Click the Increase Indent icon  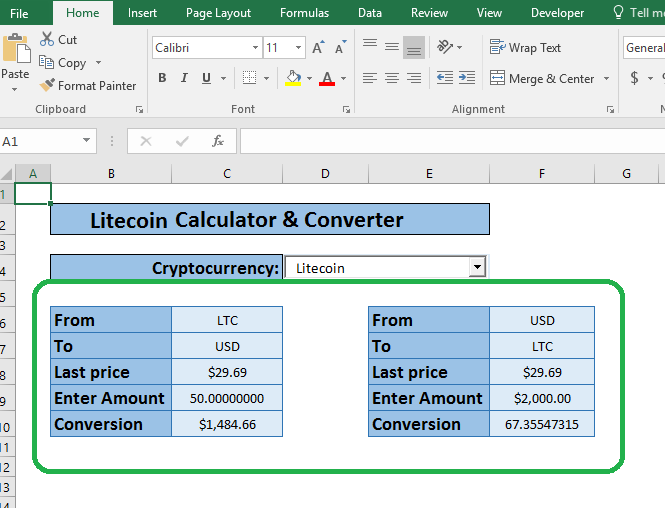tap(467, 78)
